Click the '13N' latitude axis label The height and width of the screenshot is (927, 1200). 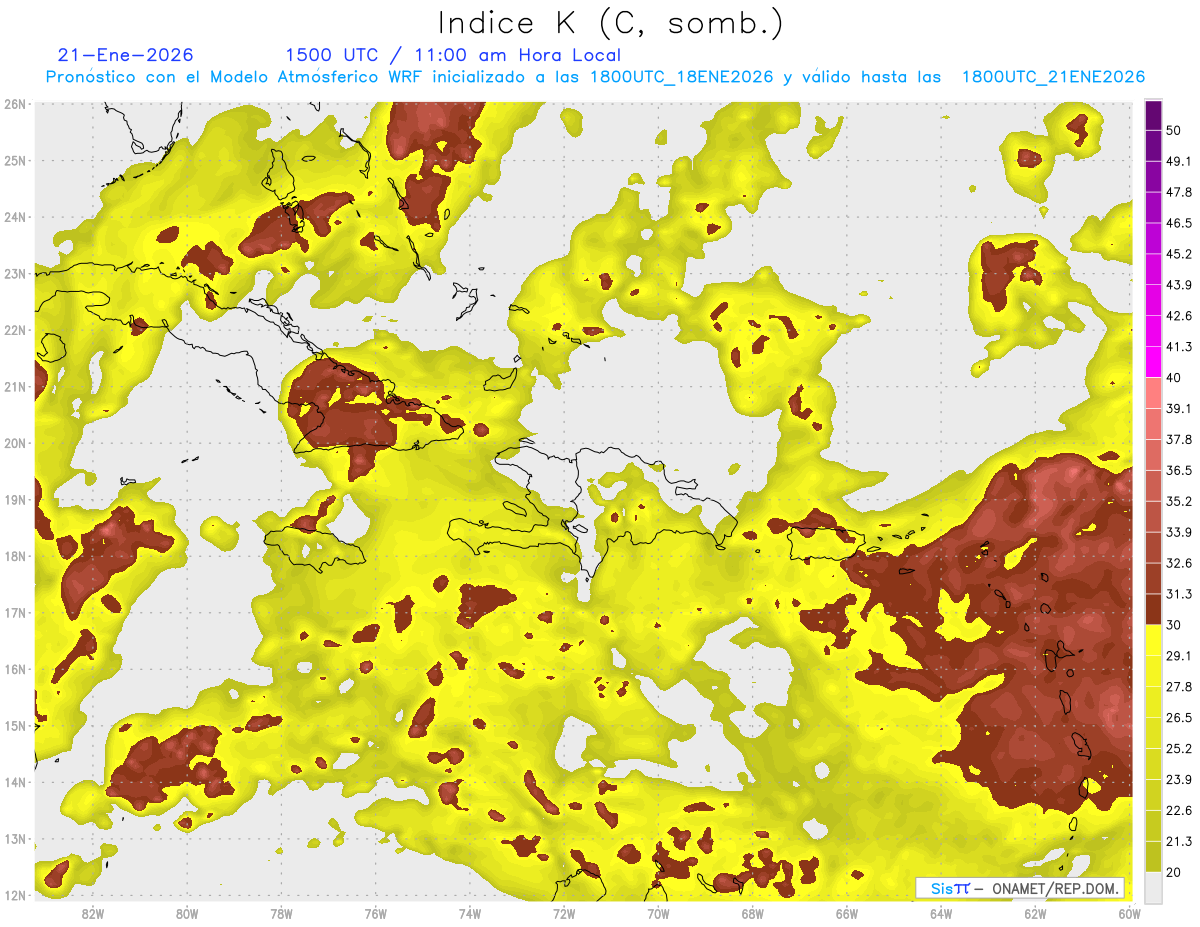click(x=15, y=838)
